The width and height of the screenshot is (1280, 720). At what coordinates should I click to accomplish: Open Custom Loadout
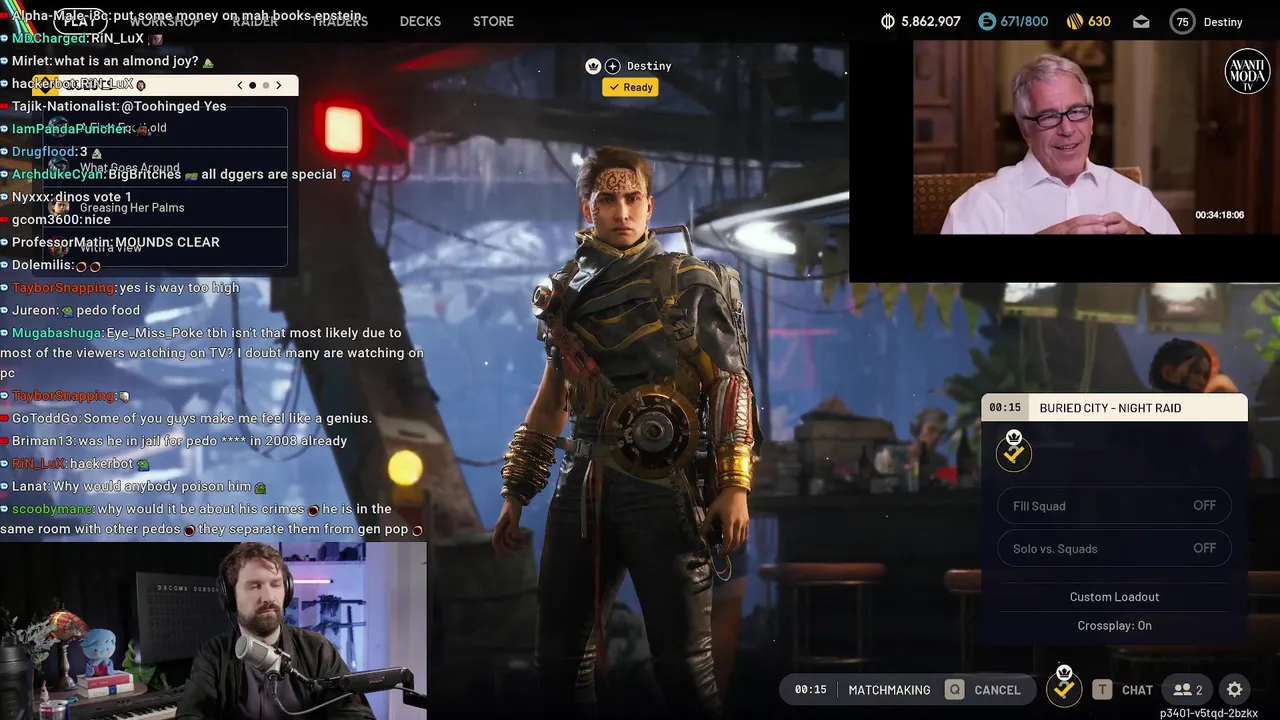(x=1114, y=597)
